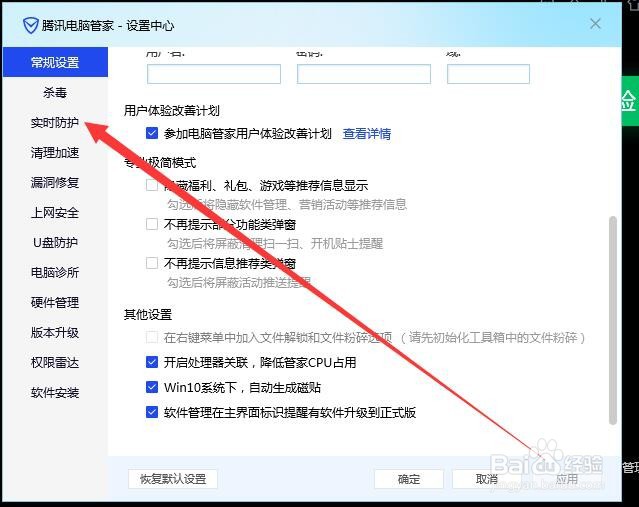Click the first proxy input field
639x507 pixels.
click(x=214, y=74)
